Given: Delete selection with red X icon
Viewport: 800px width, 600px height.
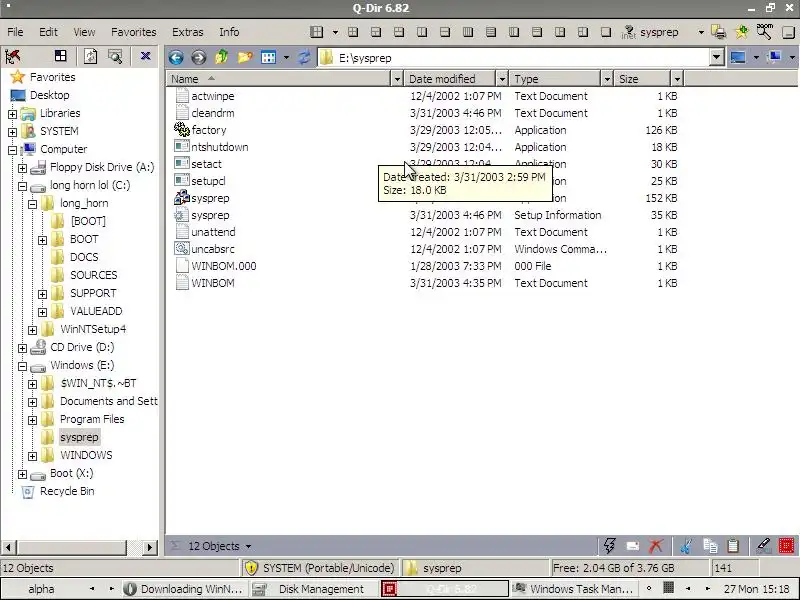Looking at the screenshot, I should pos(656,546).
